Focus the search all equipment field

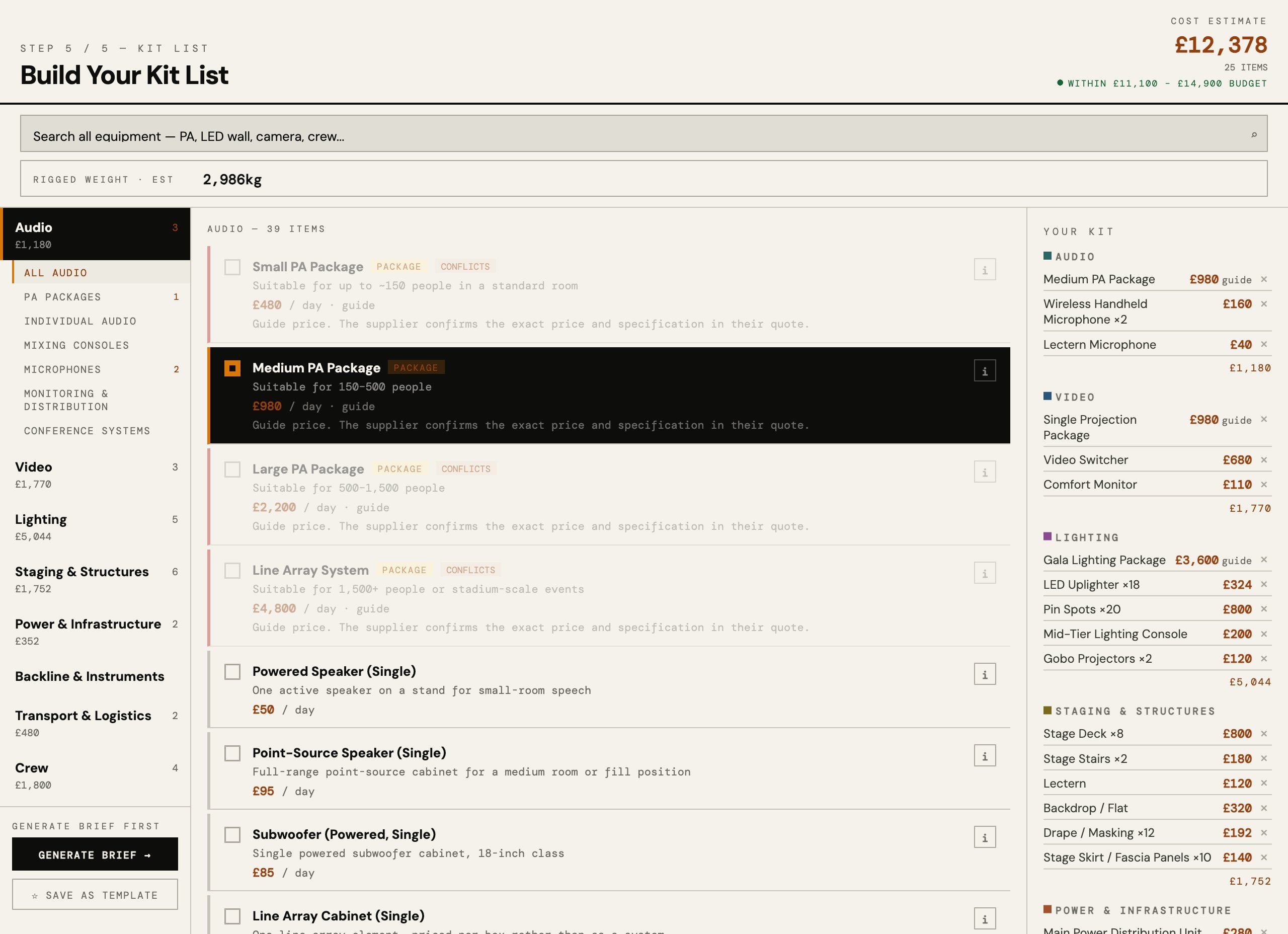click(643, 133)
